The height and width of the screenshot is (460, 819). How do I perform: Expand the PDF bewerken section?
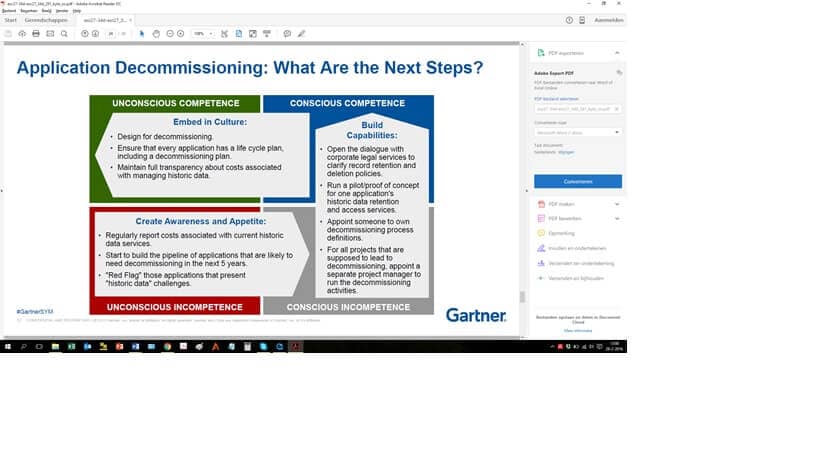tap(617, 219)
